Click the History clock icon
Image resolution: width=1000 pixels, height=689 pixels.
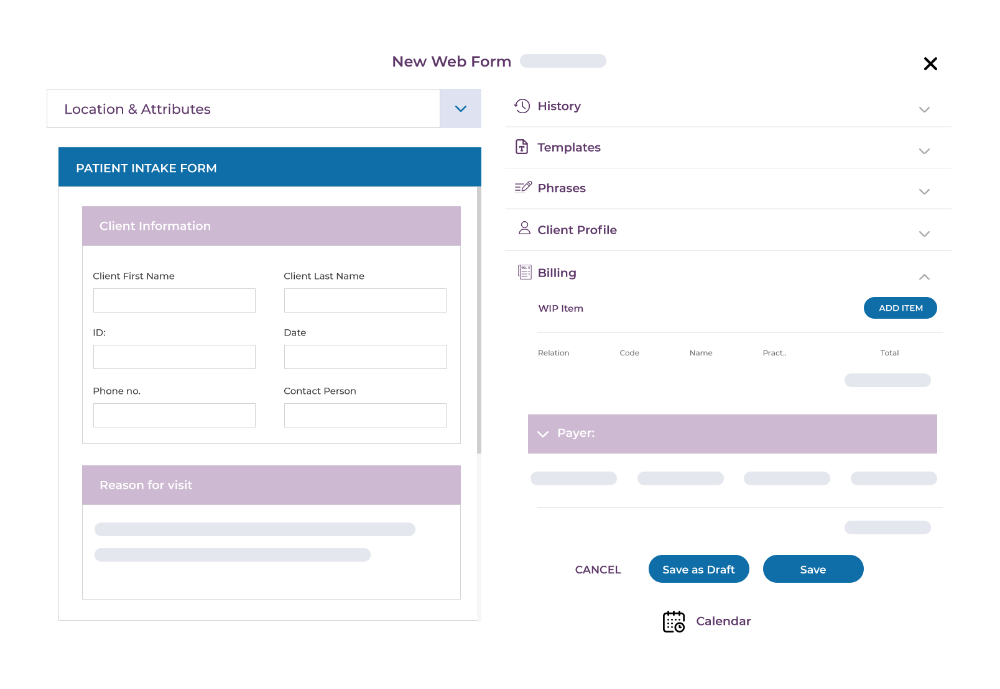click(522, 106)
